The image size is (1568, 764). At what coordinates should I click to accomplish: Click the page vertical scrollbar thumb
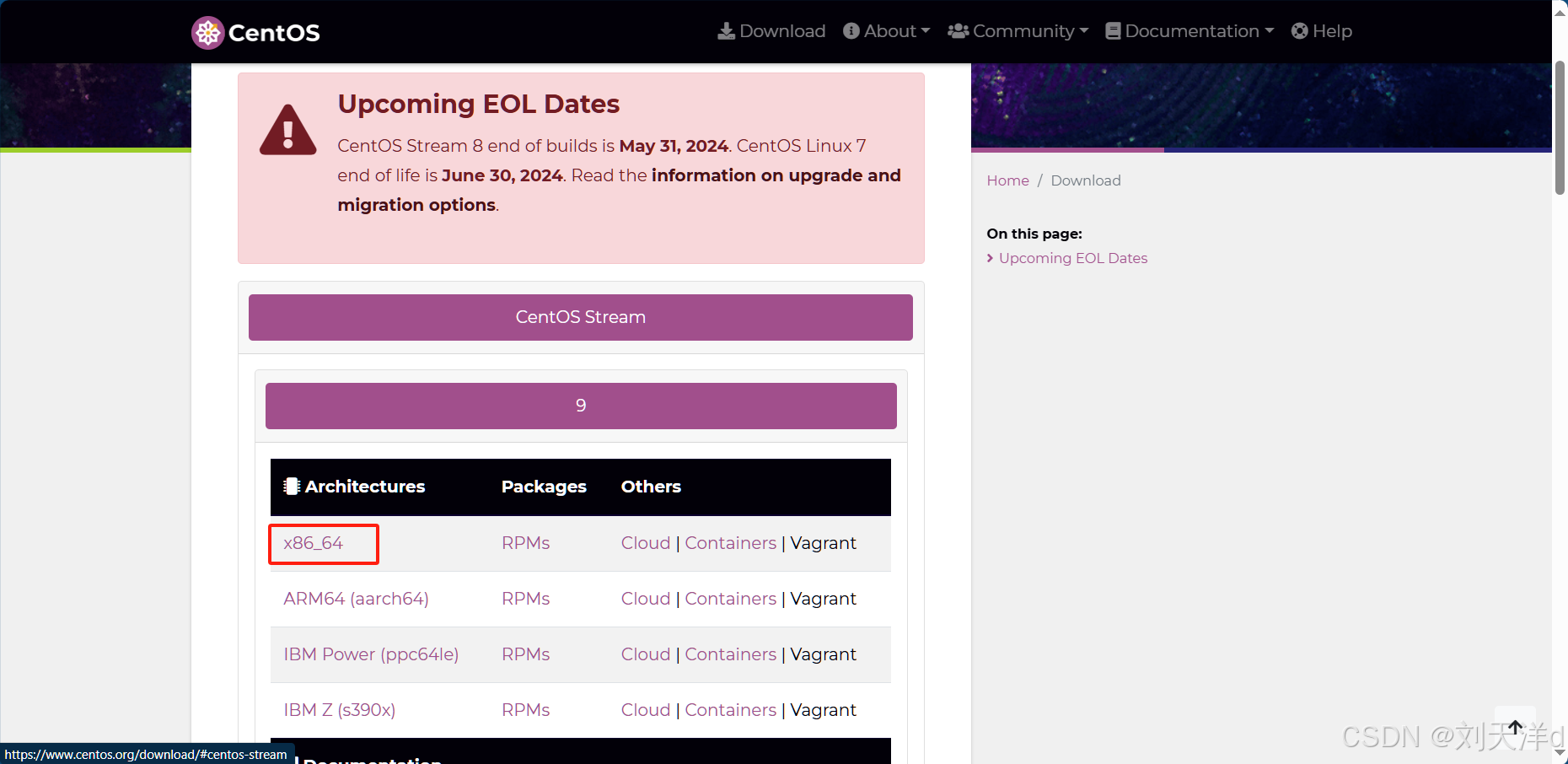coord(1560,127)
